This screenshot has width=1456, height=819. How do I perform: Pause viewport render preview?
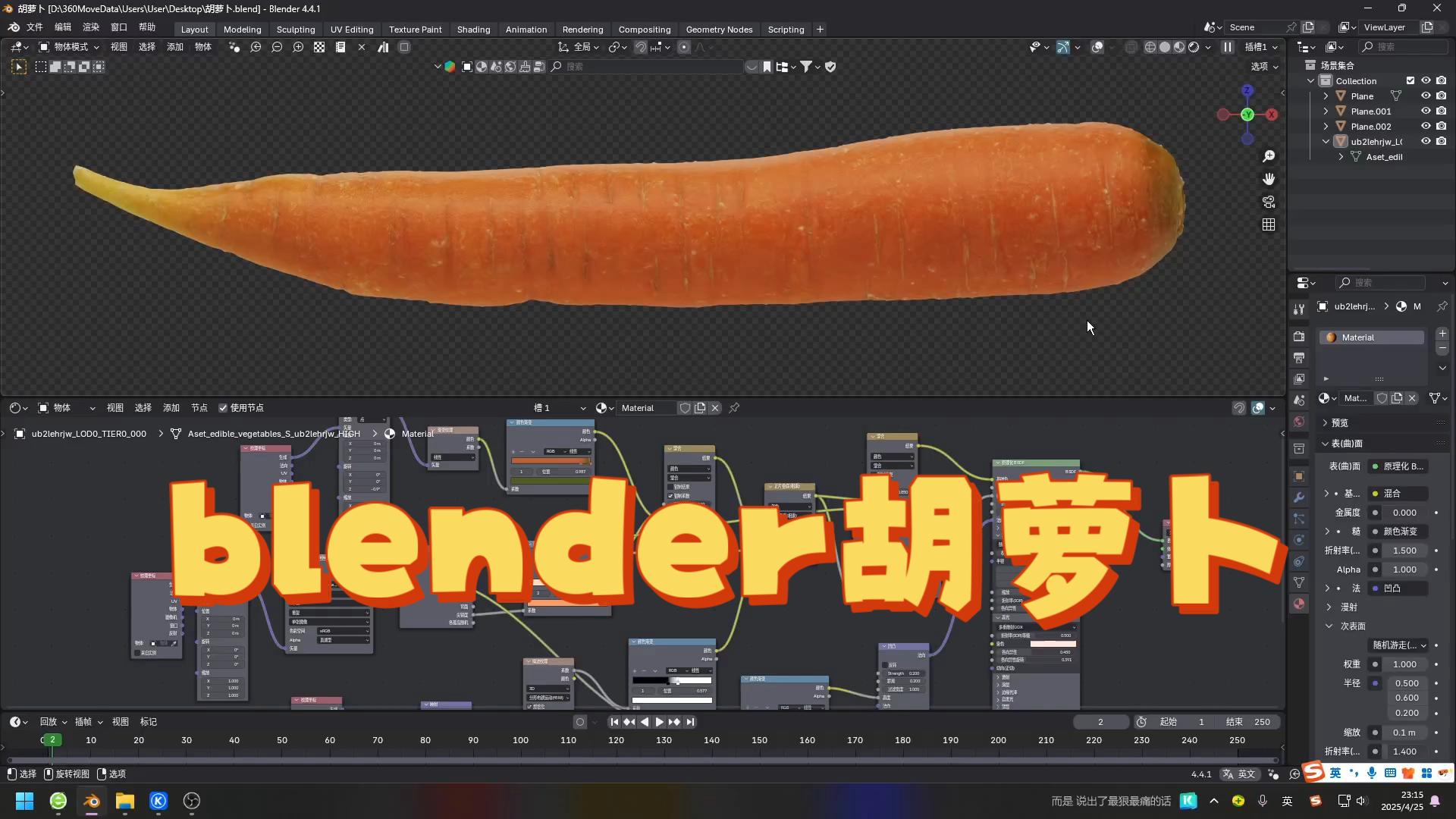[x=1228, y=47]
